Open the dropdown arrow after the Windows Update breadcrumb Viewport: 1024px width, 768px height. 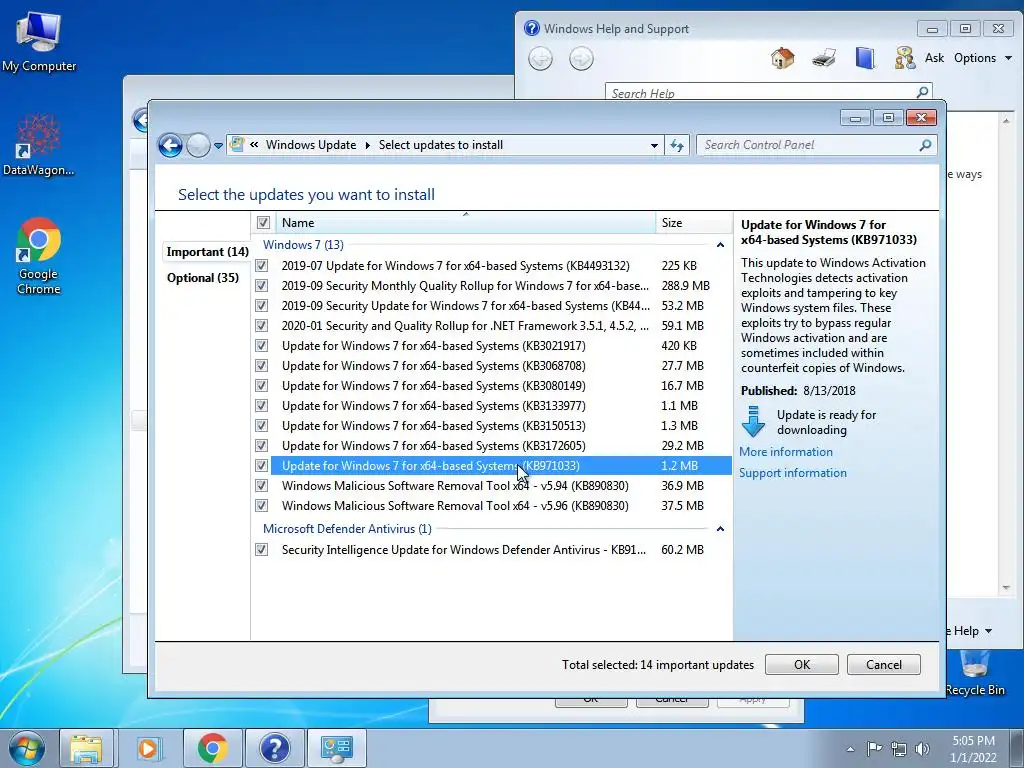(x=368, y=145)
